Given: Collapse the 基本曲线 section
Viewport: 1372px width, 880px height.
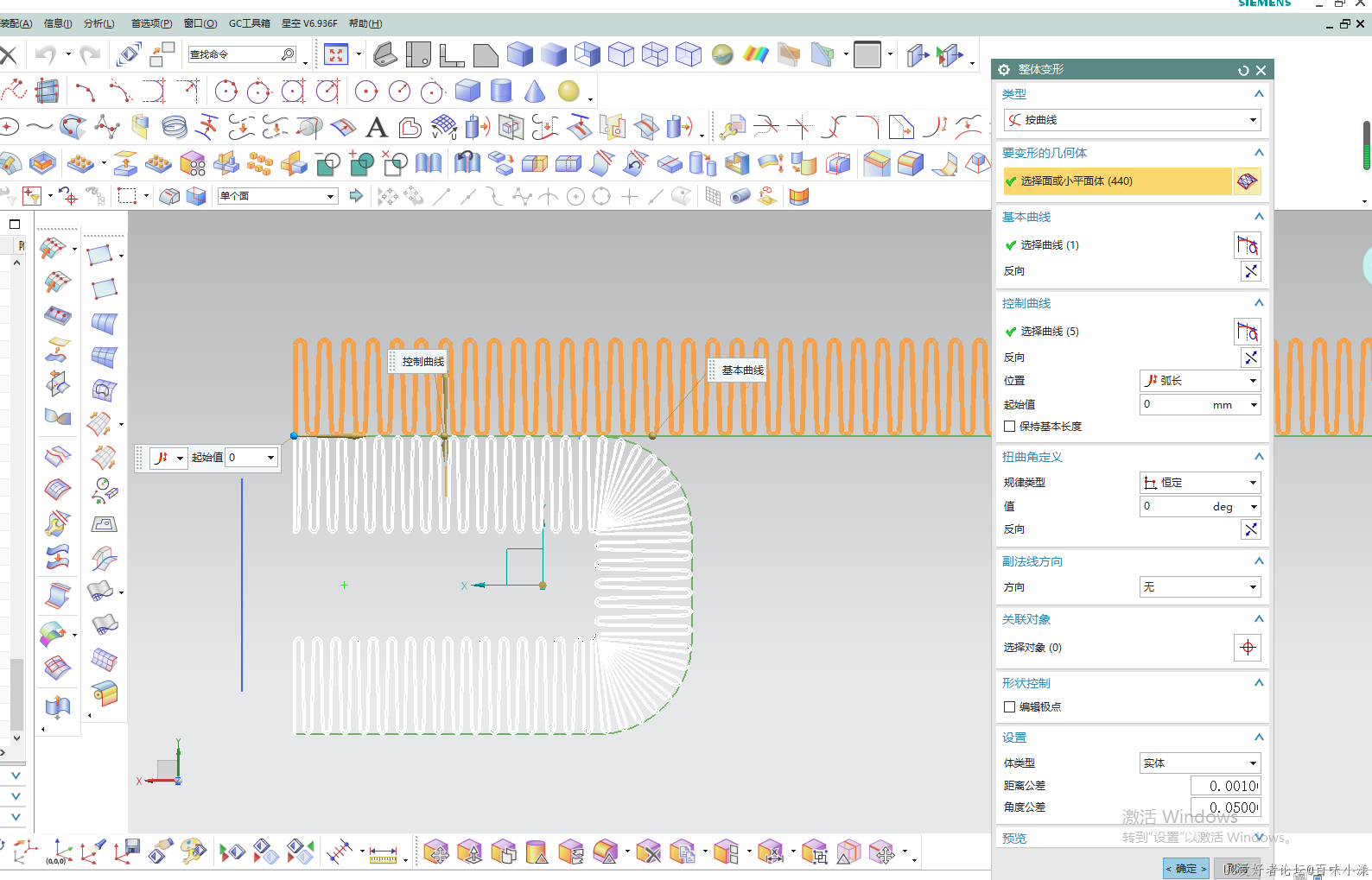Looking at the screenshot, I should point(1259,217).
